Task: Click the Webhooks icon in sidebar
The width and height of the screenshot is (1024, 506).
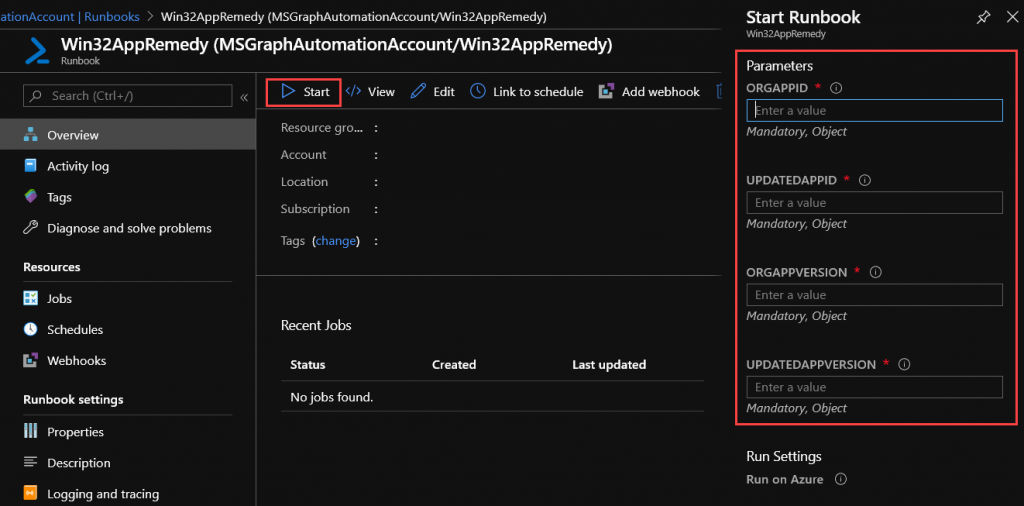Action: pyautogui.click(x=31, y=360)
